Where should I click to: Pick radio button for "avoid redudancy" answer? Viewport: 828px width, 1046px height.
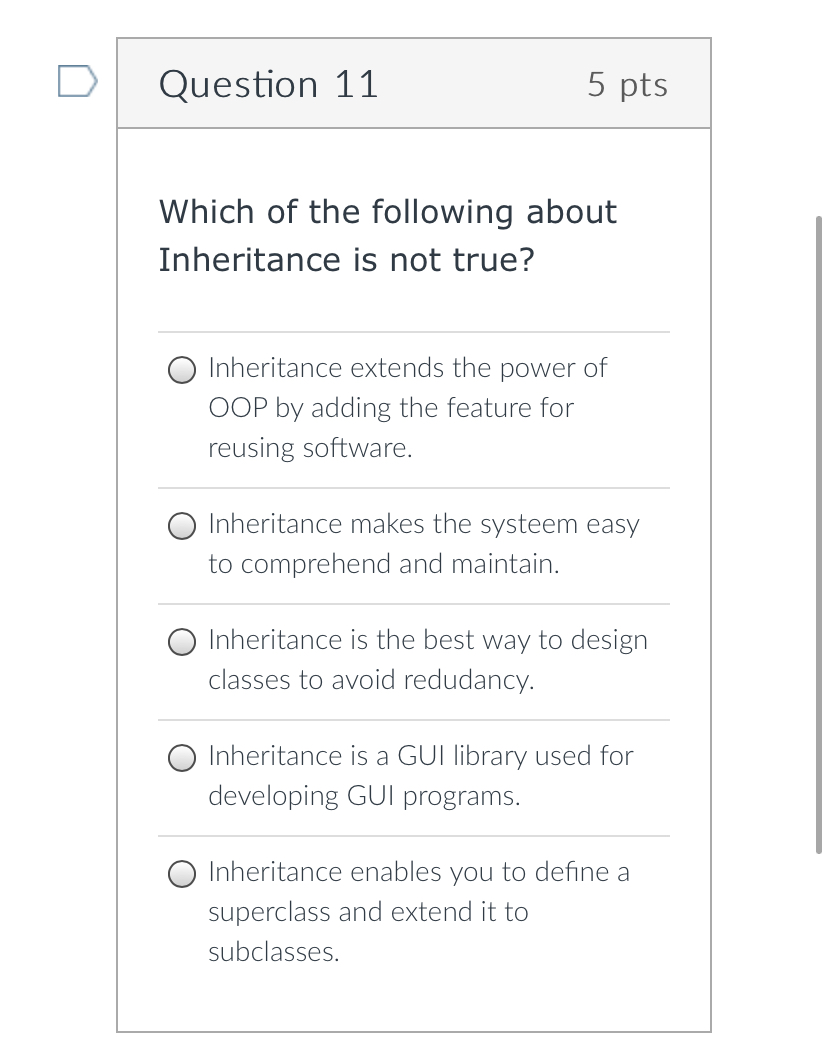(181, 642)
